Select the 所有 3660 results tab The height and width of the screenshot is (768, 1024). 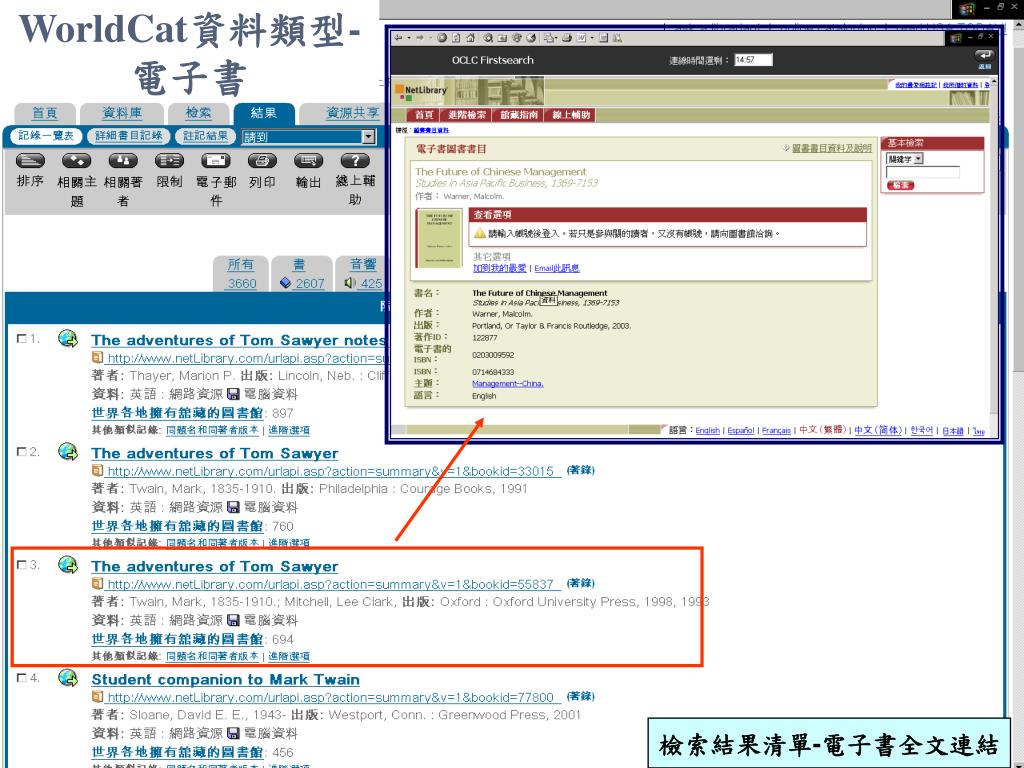point(241,274)
